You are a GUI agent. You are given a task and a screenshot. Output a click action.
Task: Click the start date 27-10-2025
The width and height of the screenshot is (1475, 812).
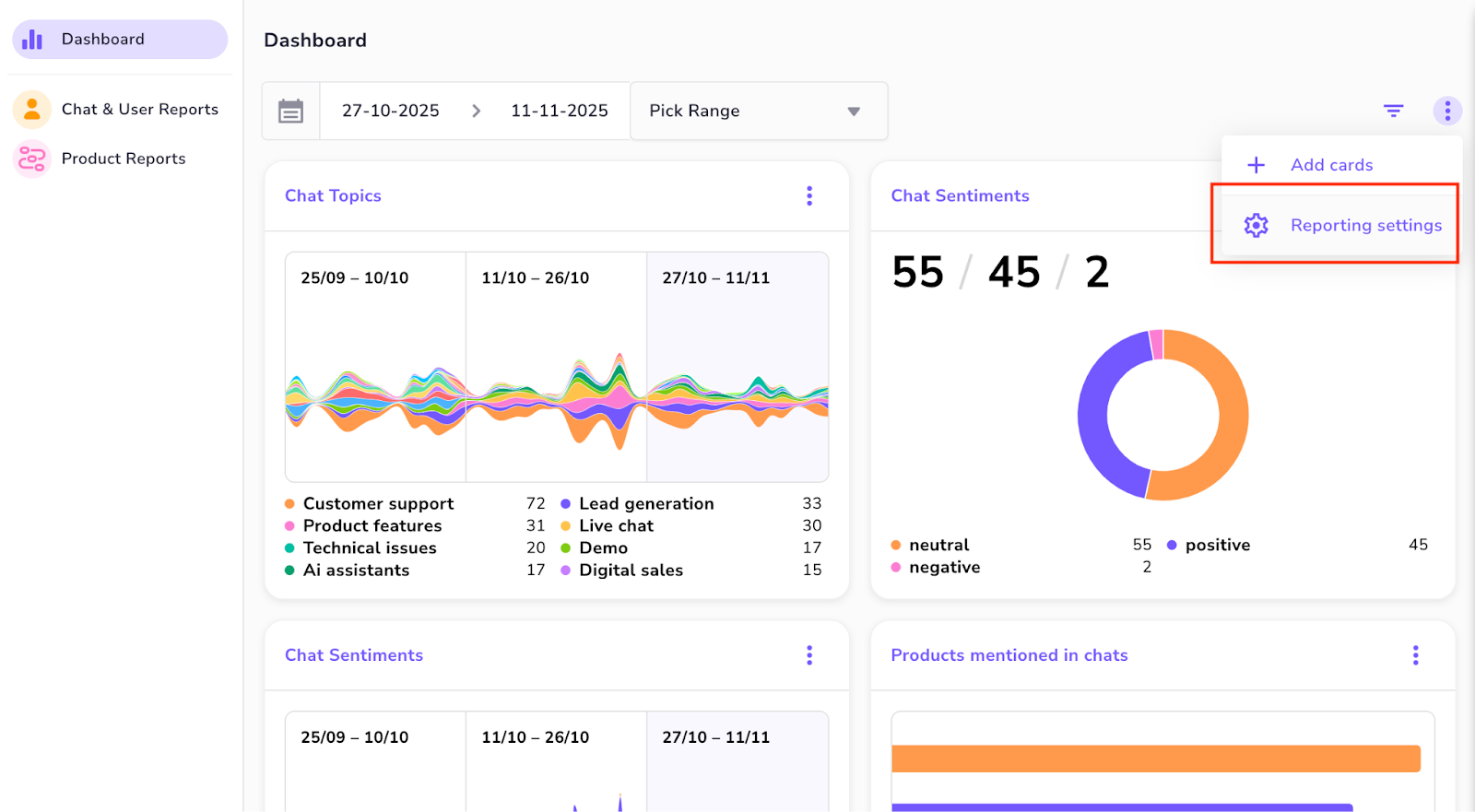tap(391, 111)
